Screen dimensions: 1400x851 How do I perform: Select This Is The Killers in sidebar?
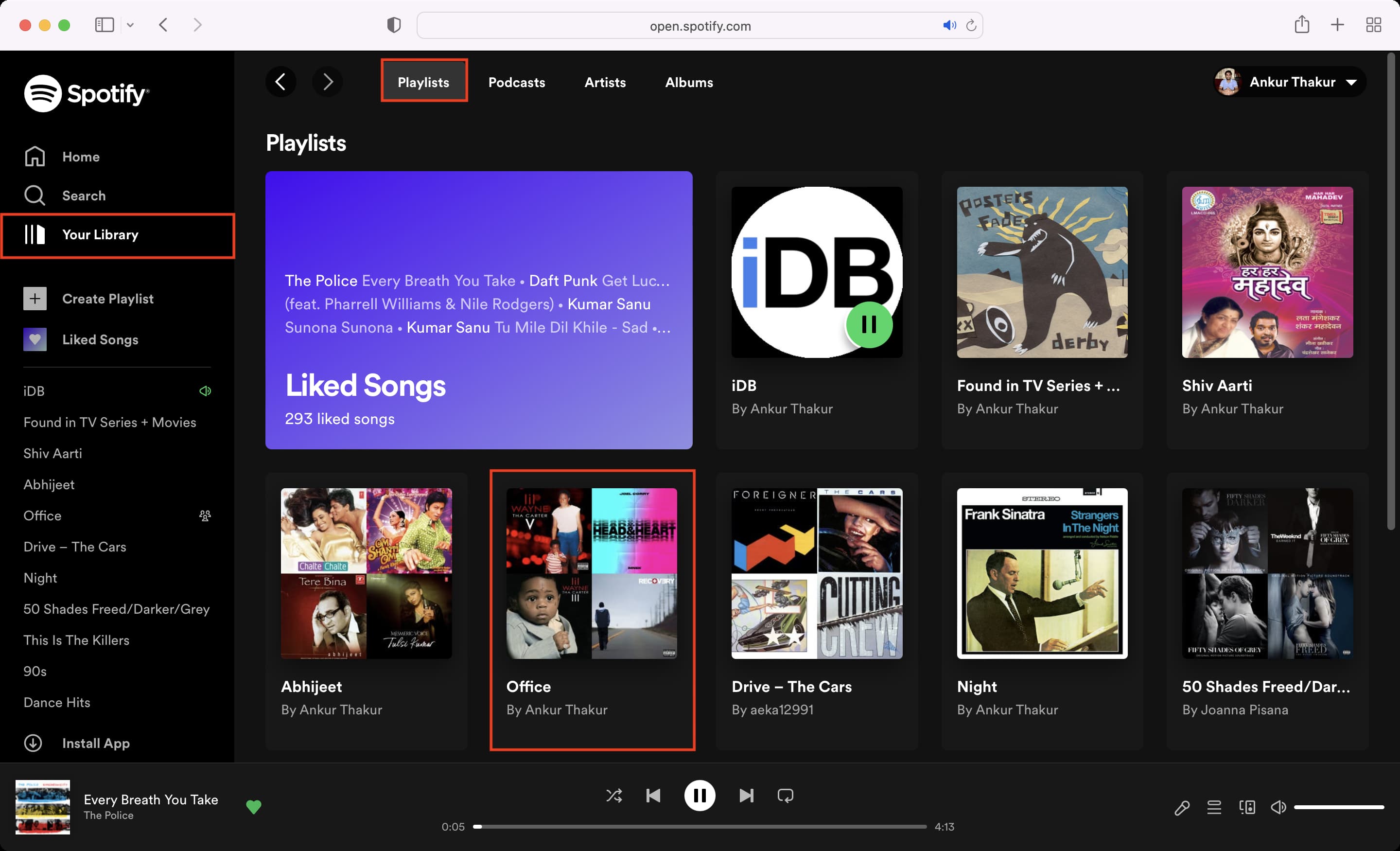(77, 640)
